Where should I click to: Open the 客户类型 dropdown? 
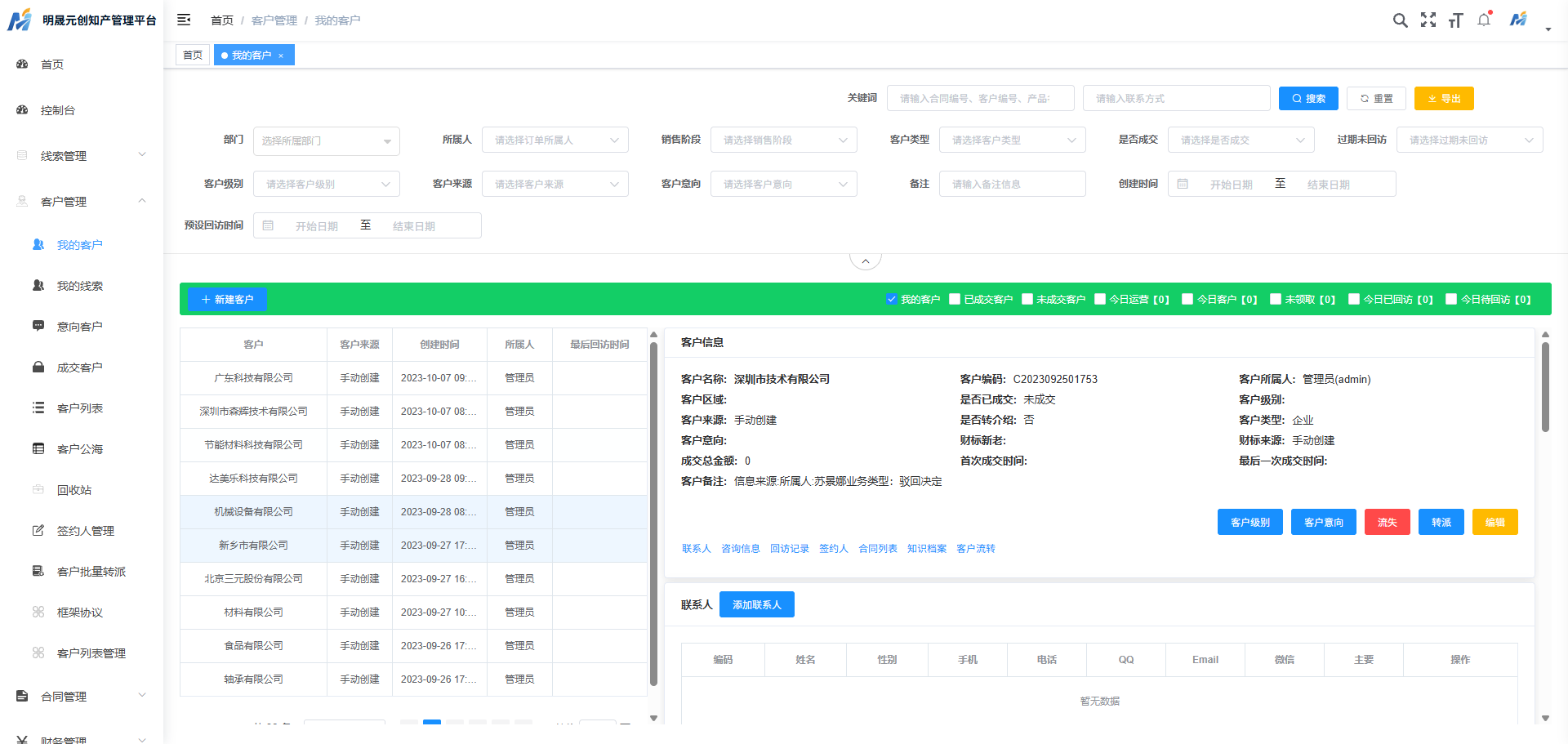[x=1012, y=140]
